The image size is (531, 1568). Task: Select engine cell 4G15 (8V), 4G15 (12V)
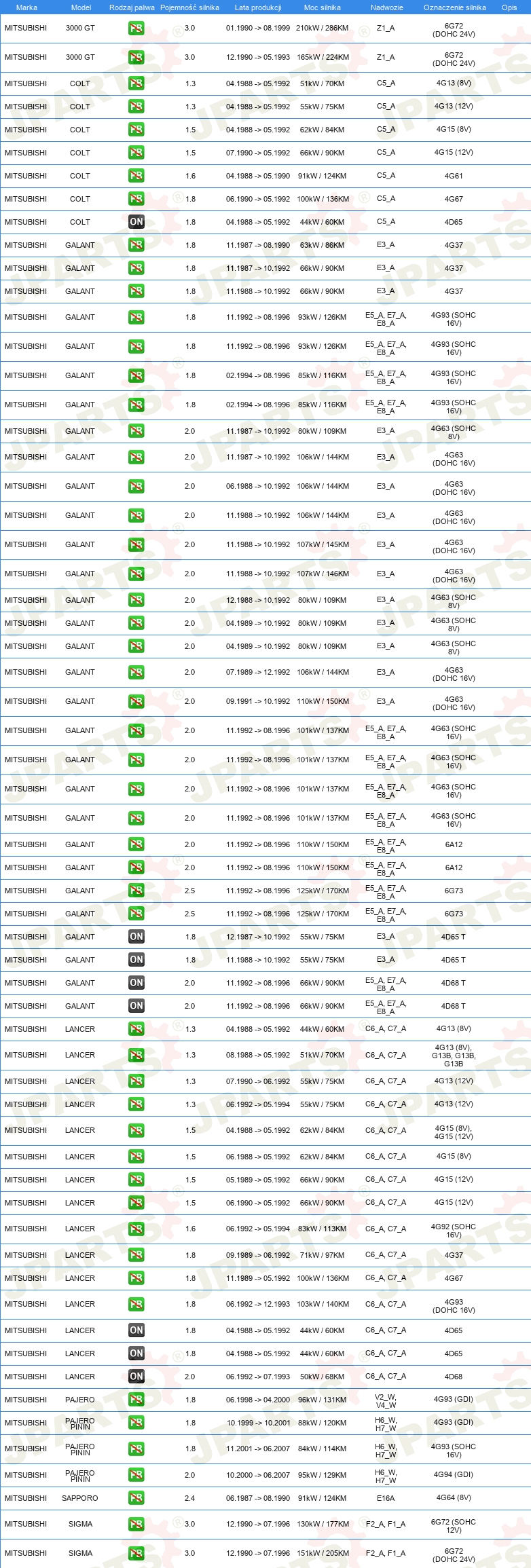(x=454, y=1132)
